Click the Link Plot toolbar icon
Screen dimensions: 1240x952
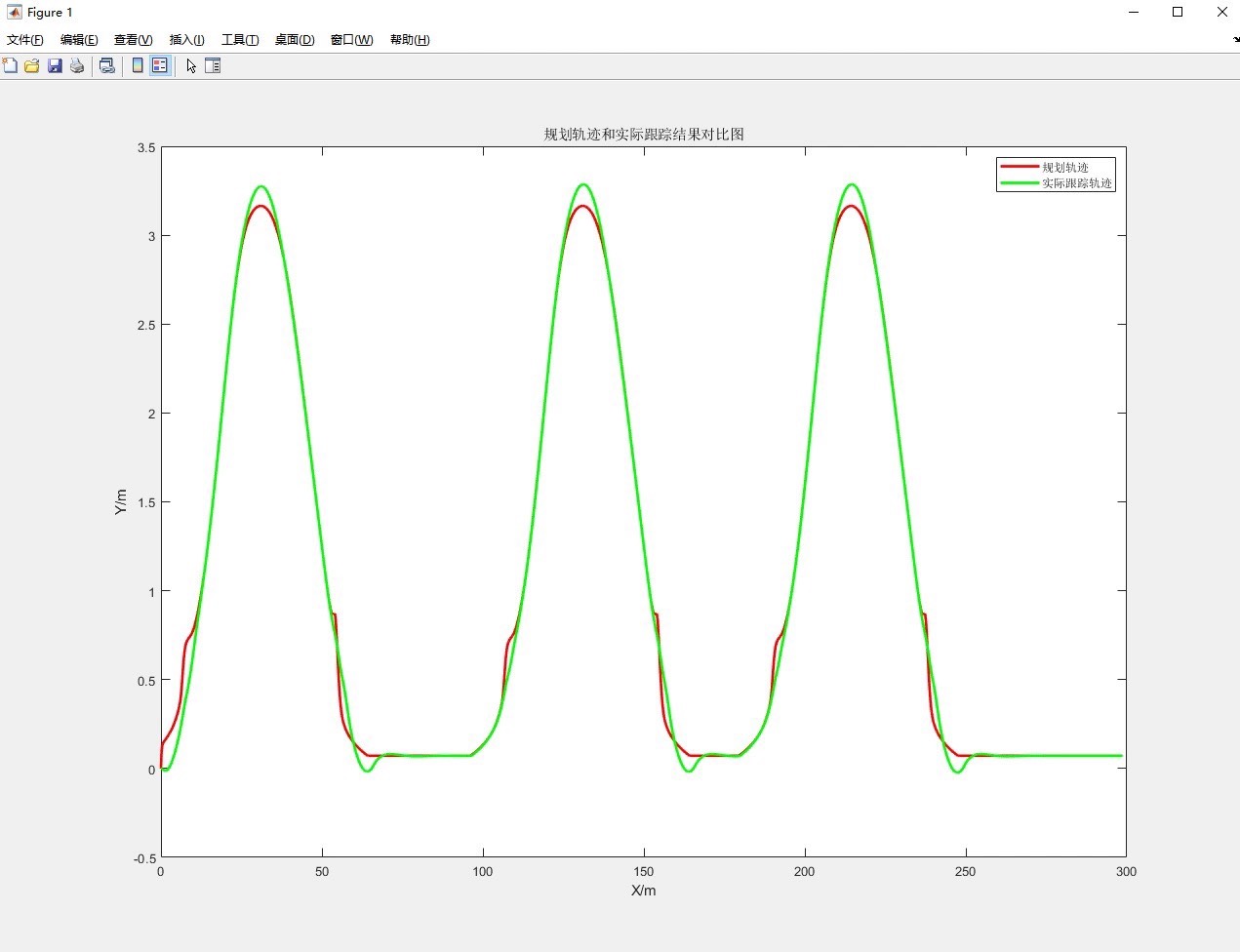point(107,65)
